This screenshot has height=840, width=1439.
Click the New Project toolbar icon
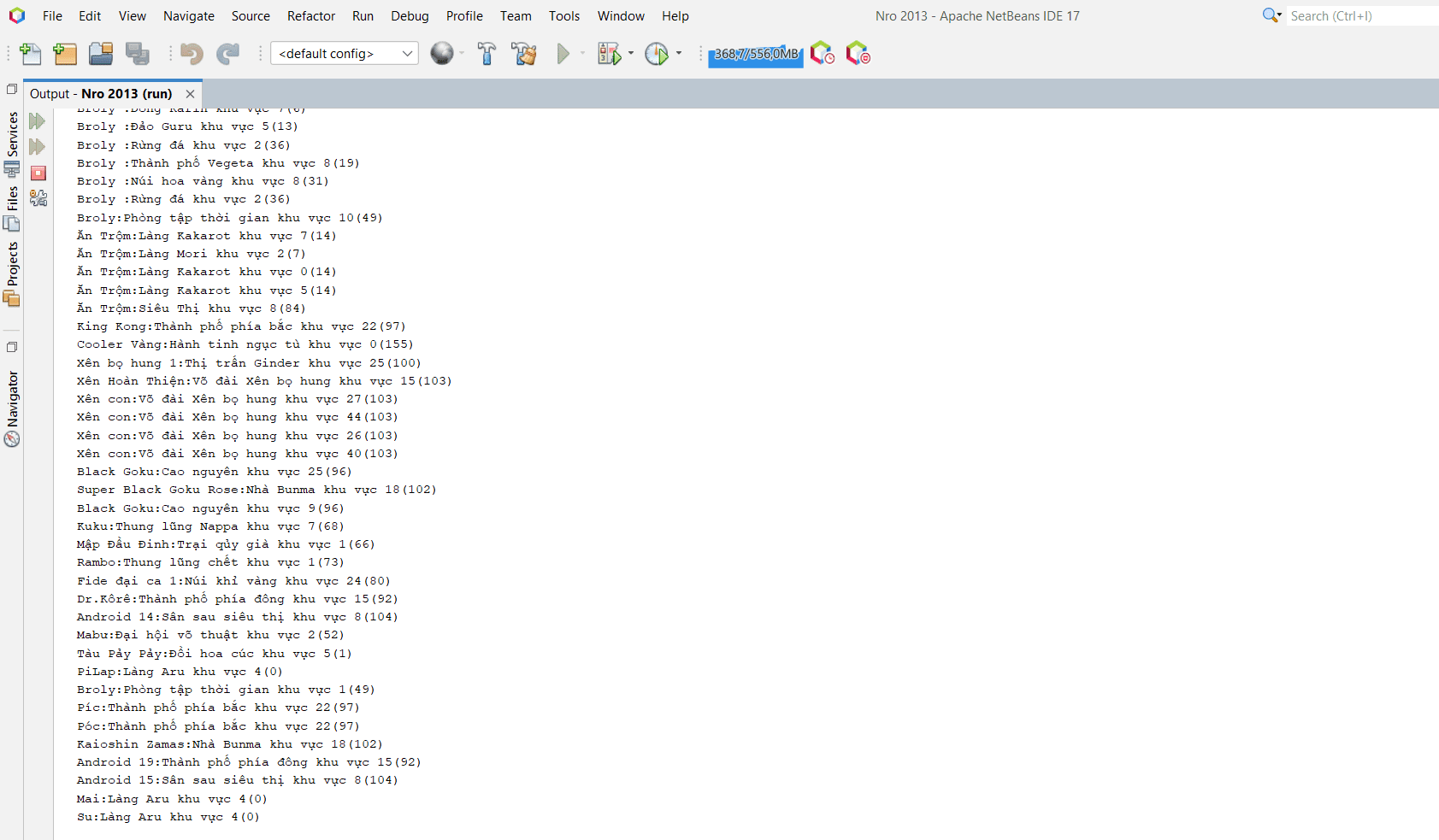(65, 54)
